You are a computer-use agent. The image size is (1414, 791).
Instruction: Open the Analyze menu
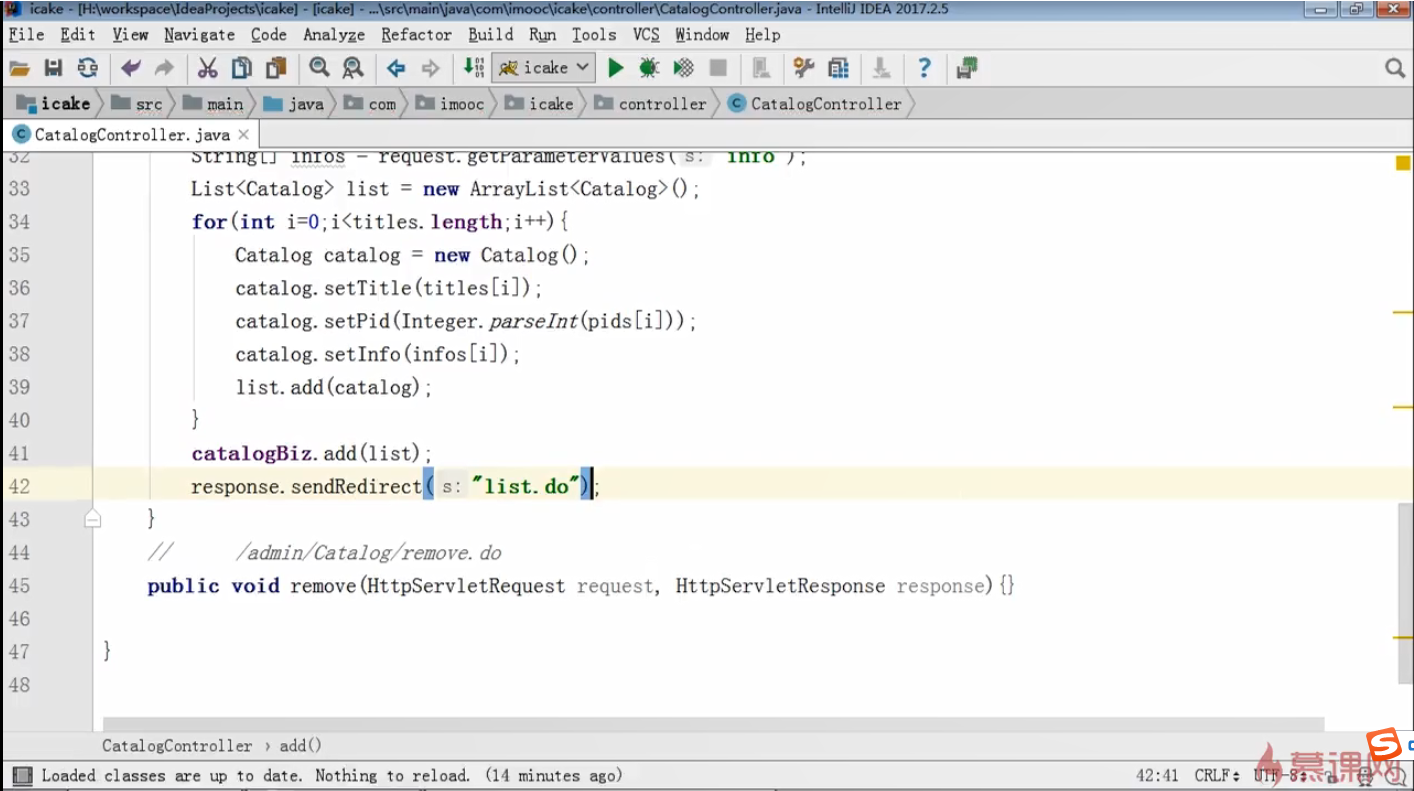pyautogui.click(x=334, y=34)
